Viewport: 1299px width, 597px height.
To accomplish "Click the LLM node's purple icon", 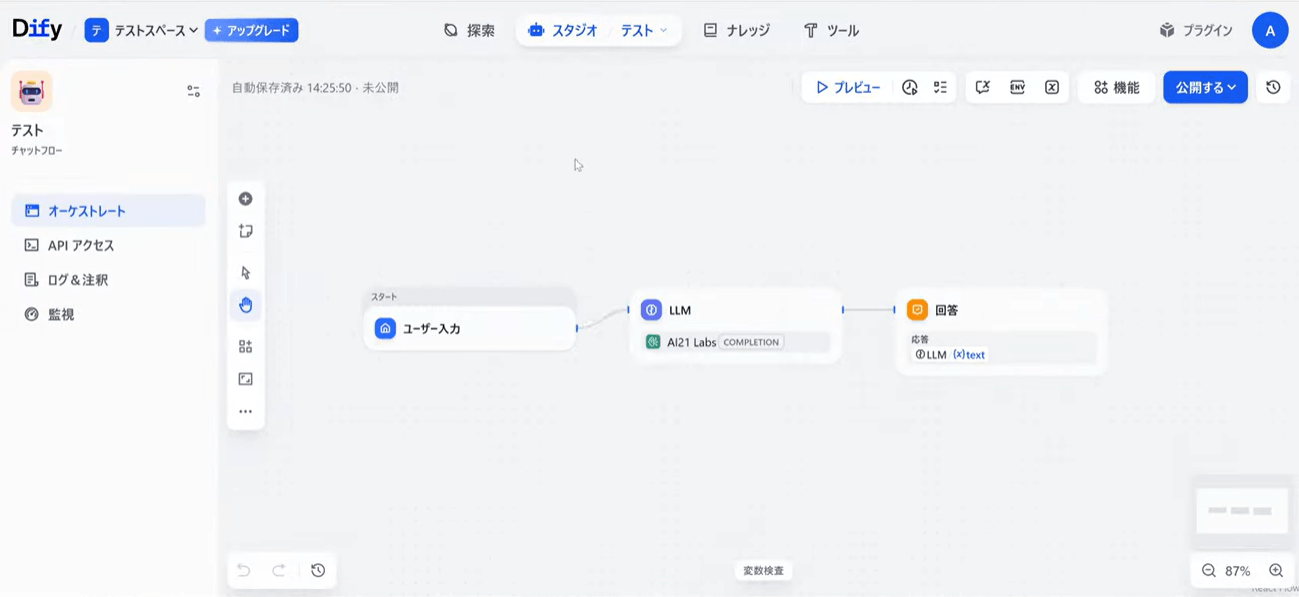I will click(651, 310).
